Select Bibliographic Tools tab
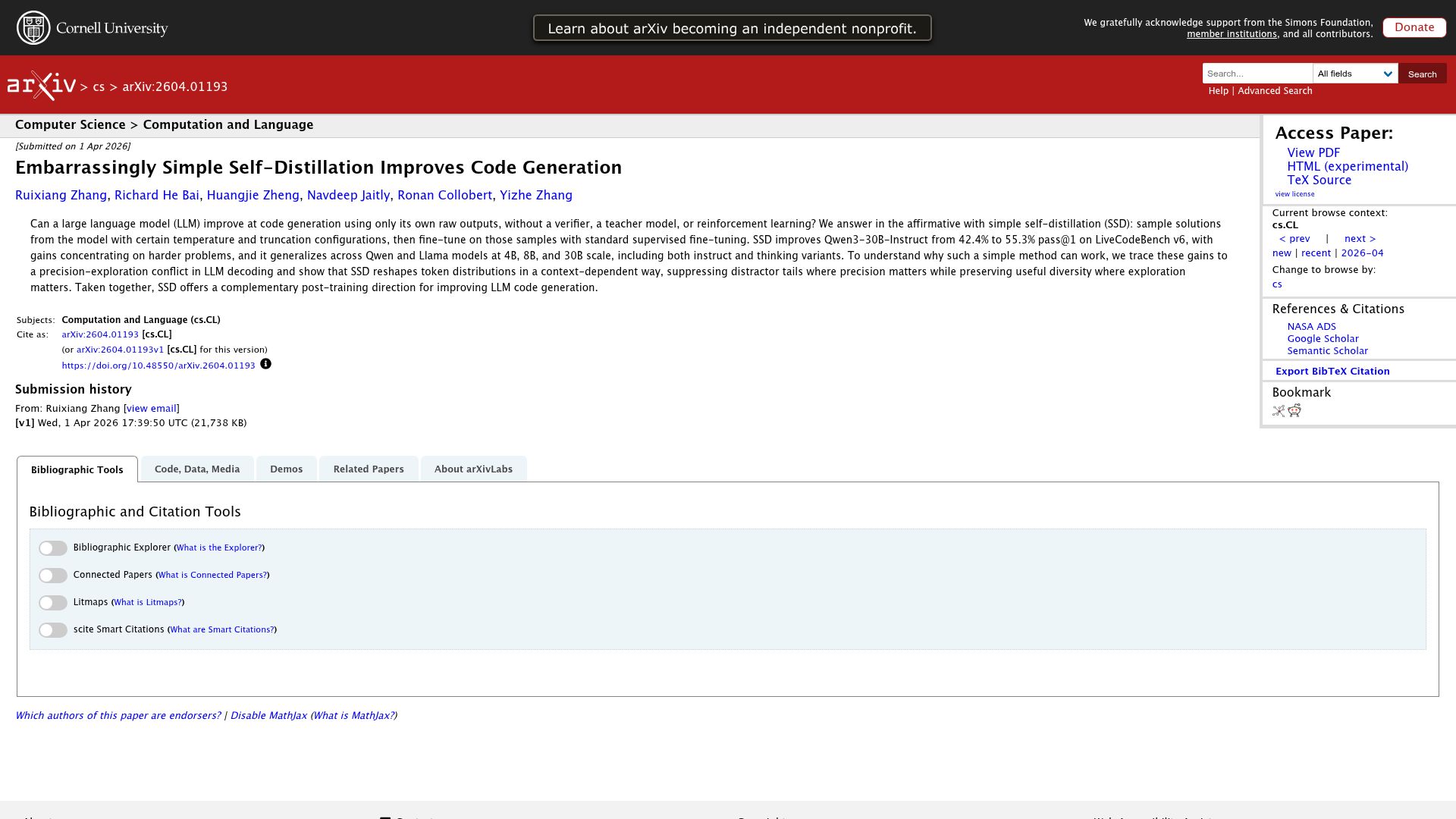 tap(77, 469)
